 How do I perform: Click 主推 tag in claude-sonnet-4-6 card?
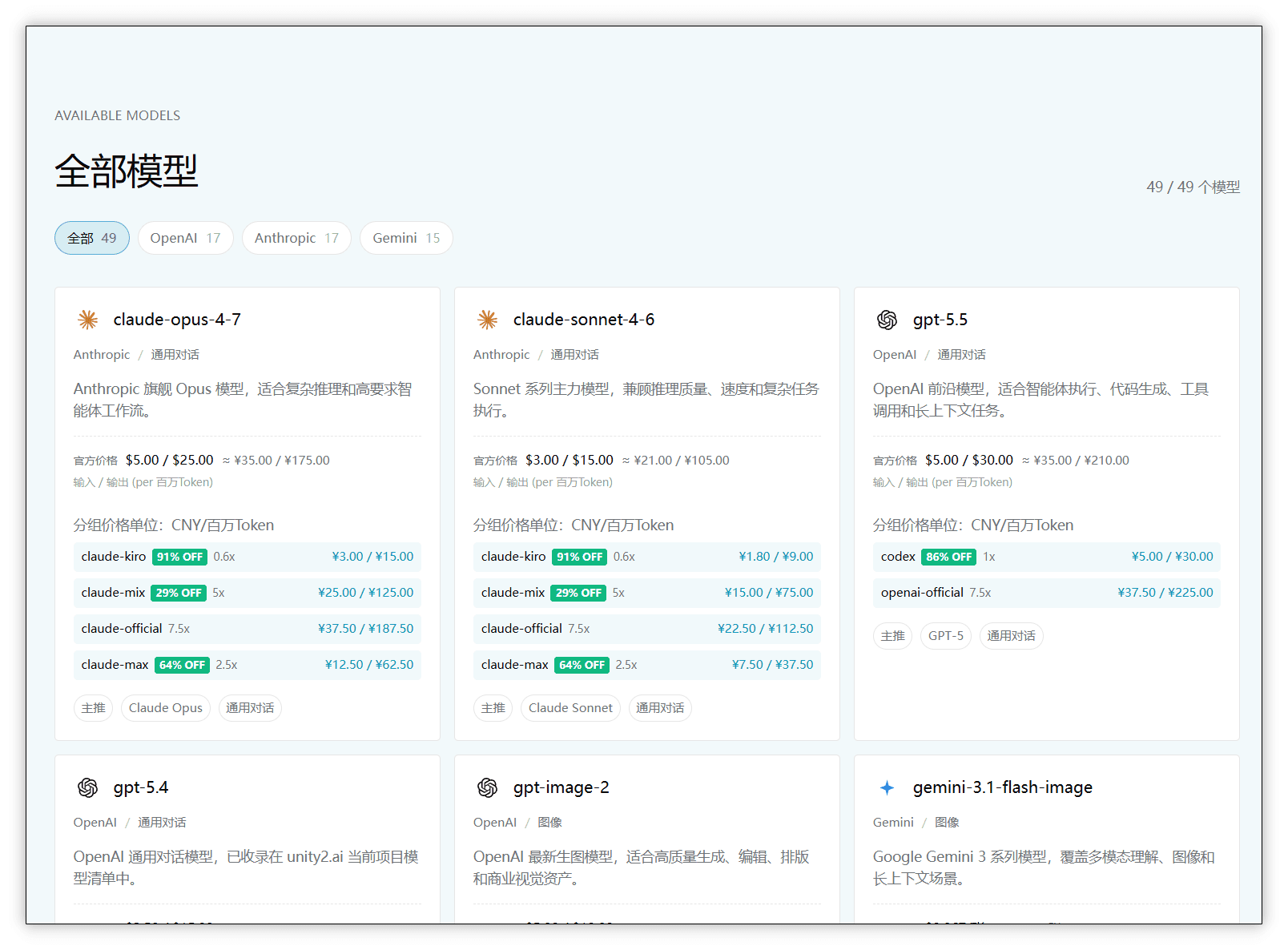493,708
